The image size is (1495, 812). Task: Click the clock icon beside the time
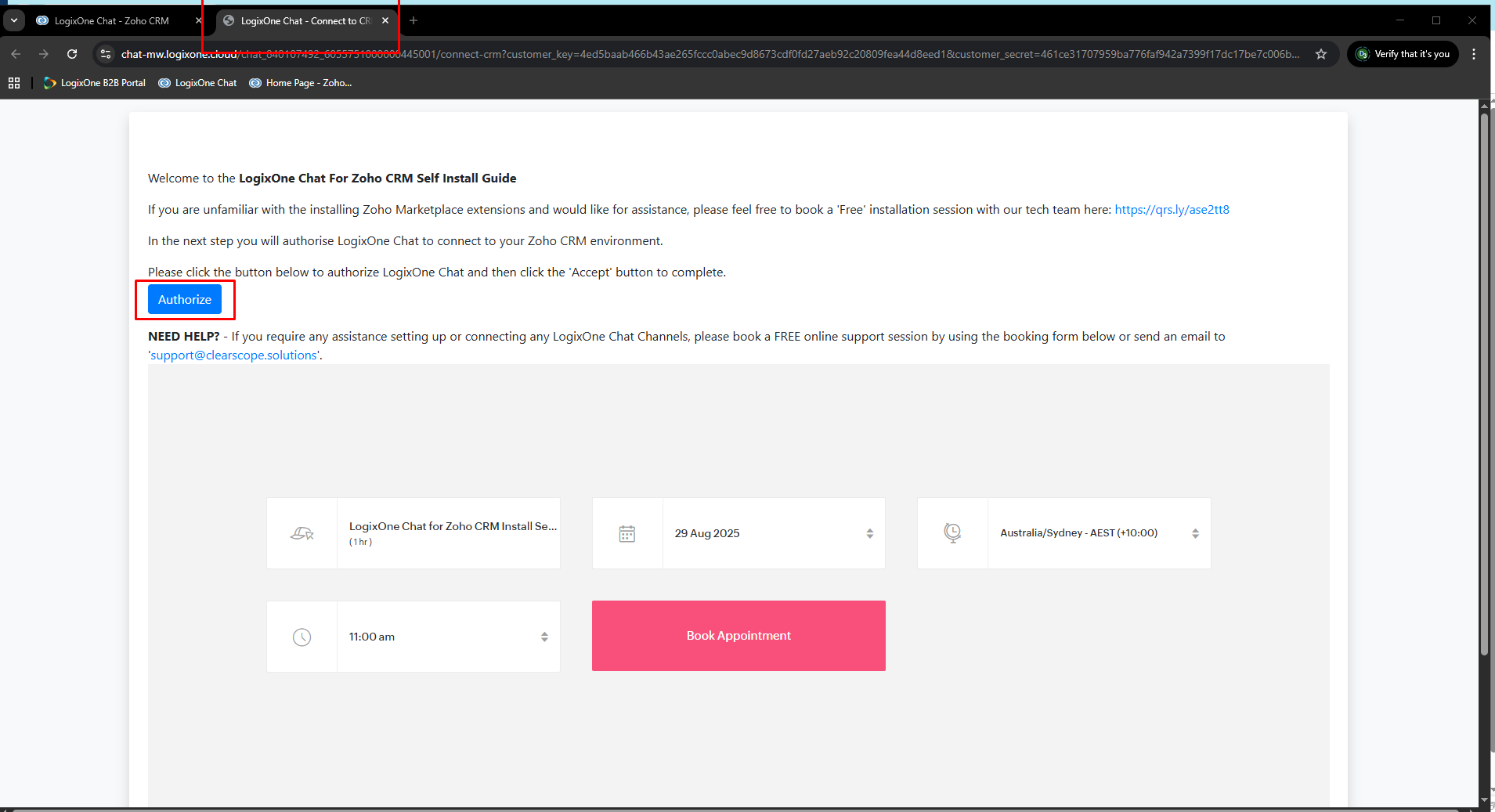point(302,637)
